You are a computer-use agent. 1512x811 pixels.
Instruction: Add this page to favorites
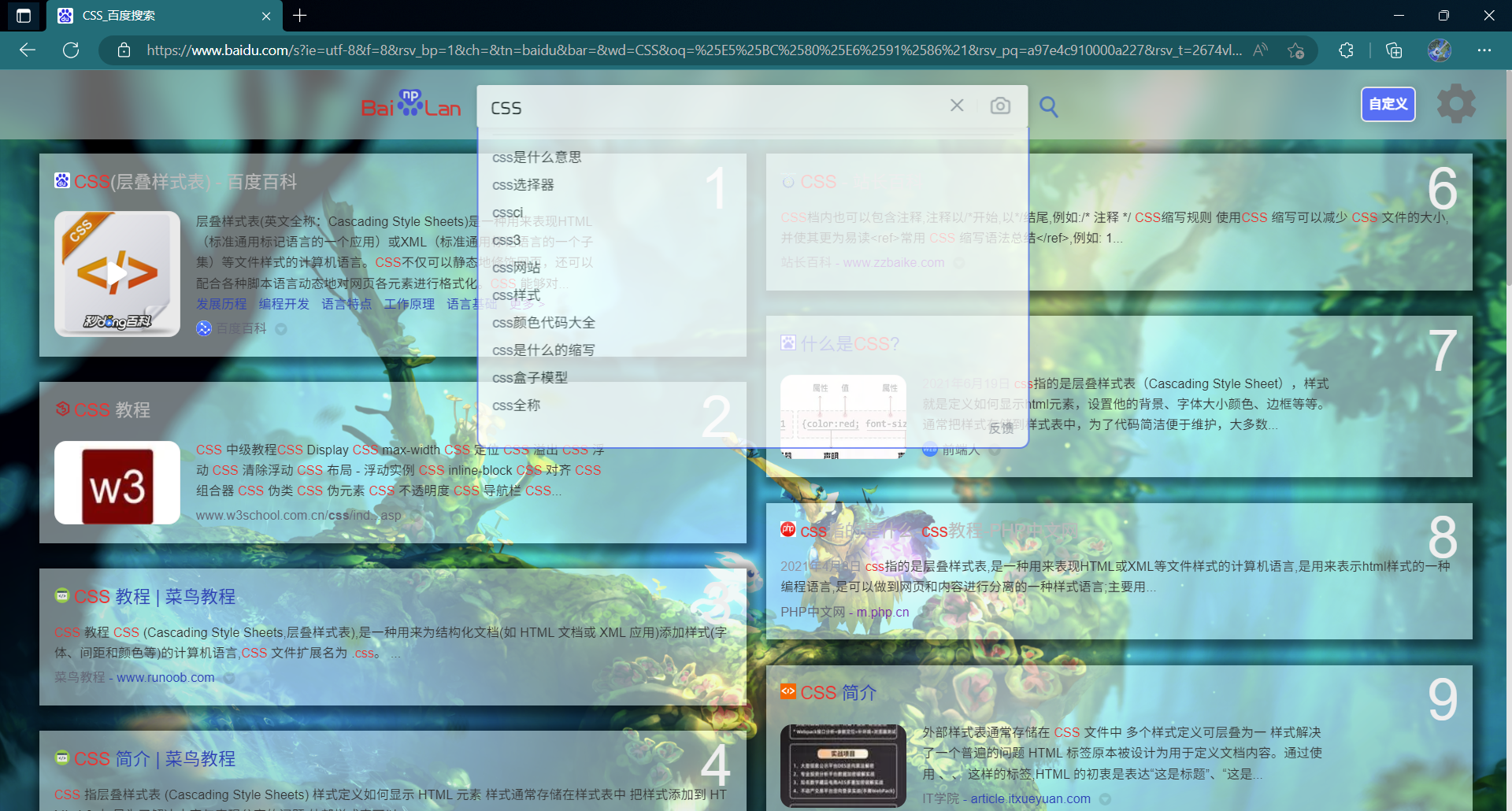[x=1295, y=50]
